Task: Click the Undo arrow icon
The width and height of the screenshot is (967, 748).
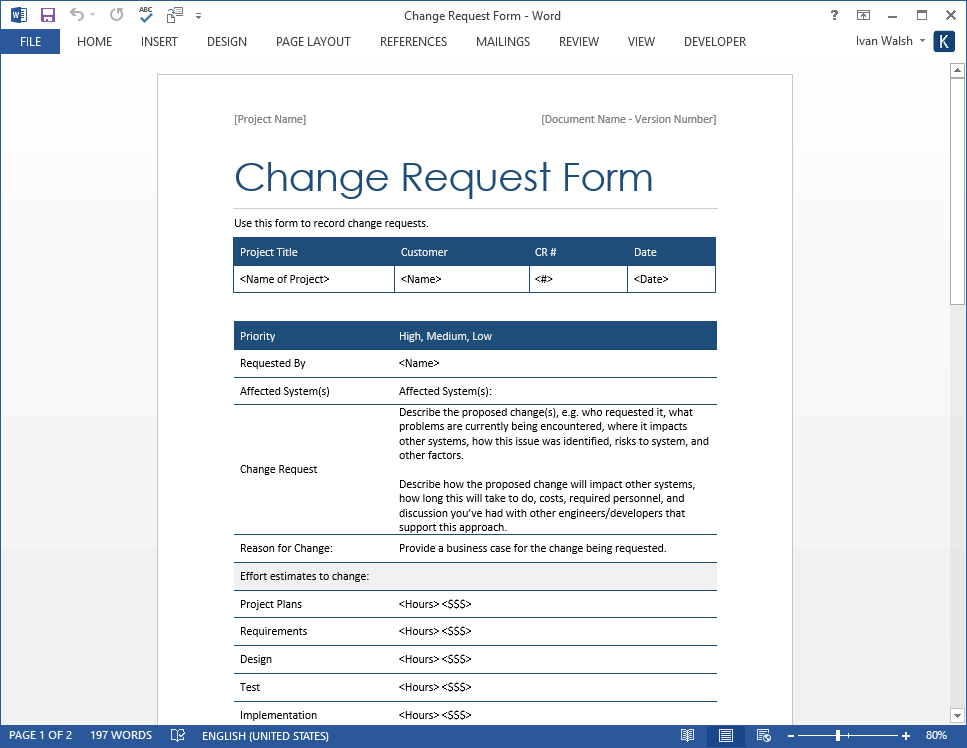Action: (x=76, y=15)
